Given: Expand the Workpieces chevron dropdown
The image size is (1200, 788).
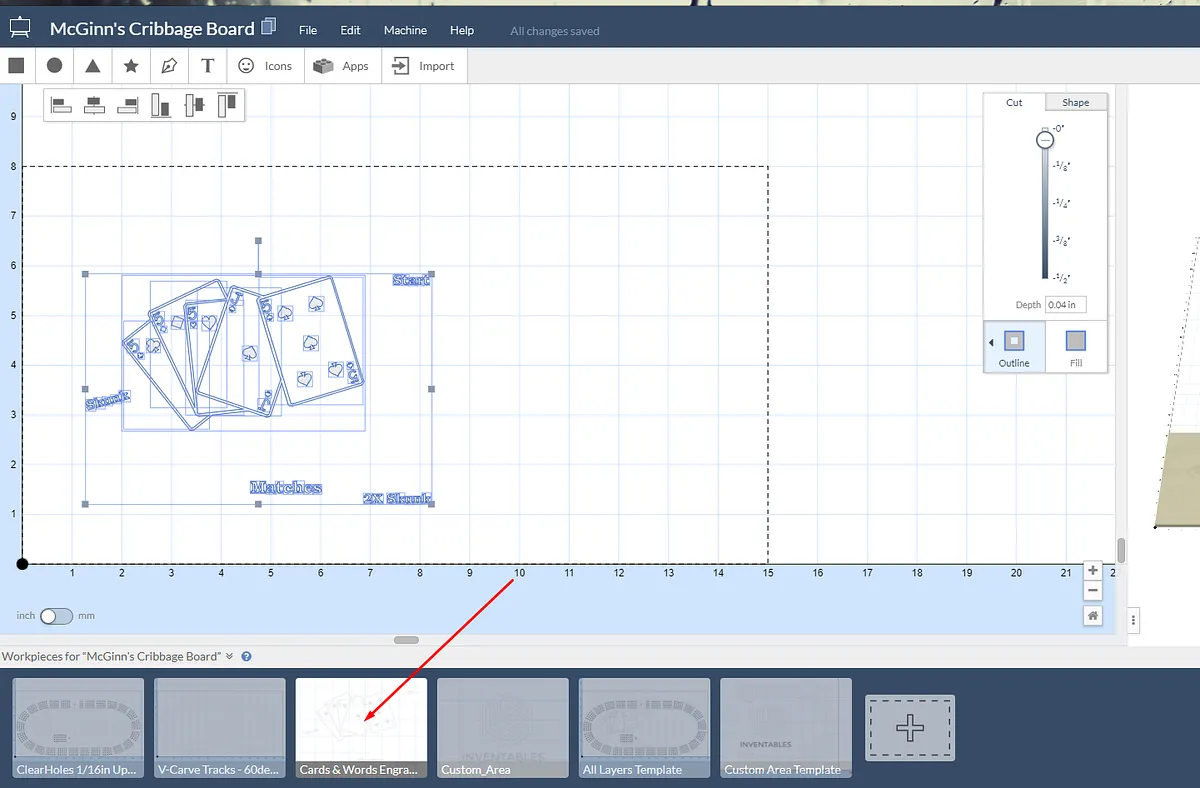Looking at the screenshot, I should (x=229, y=657).
